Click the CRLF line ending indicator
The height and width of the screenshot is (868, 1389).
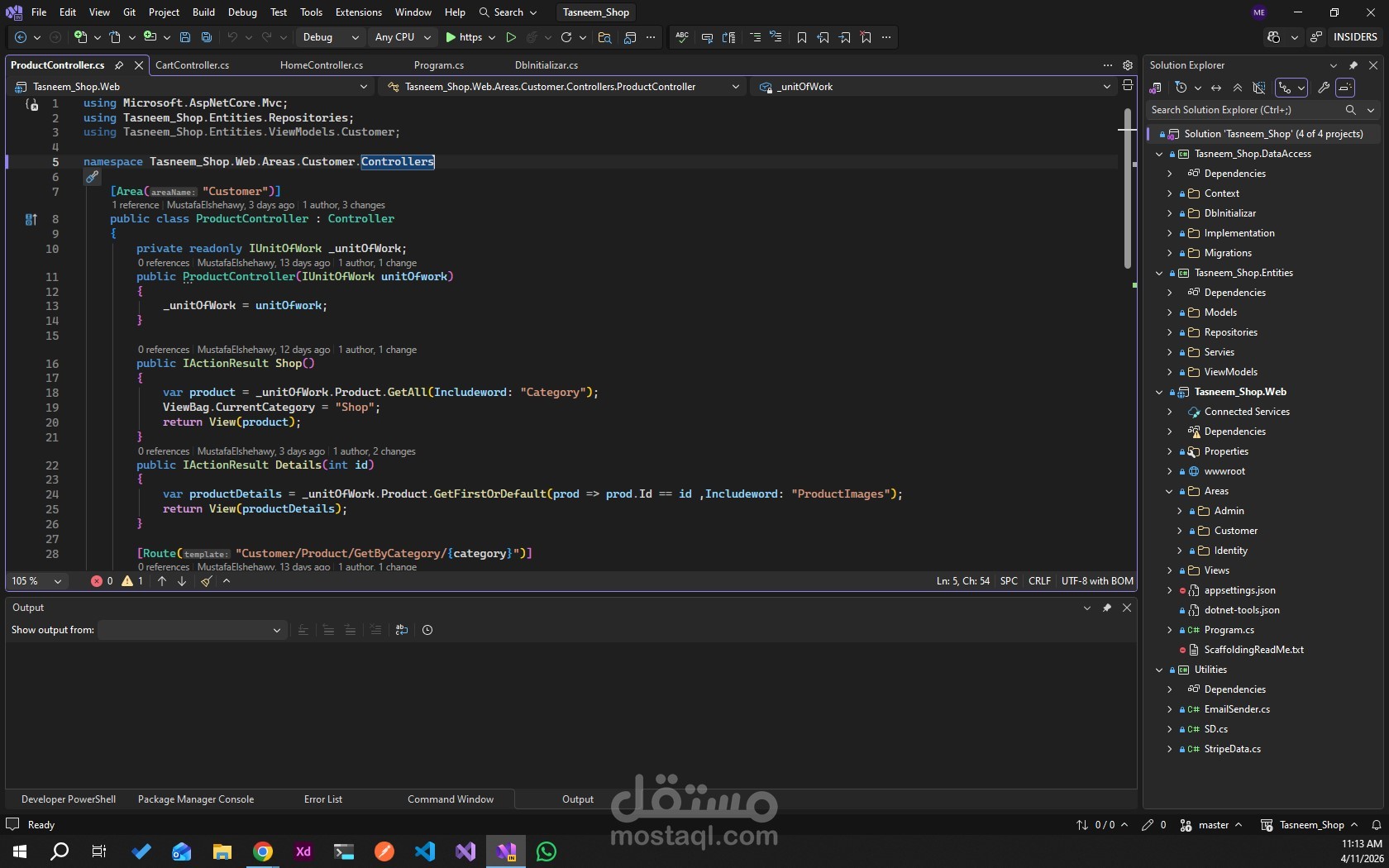pos(1039,581)
